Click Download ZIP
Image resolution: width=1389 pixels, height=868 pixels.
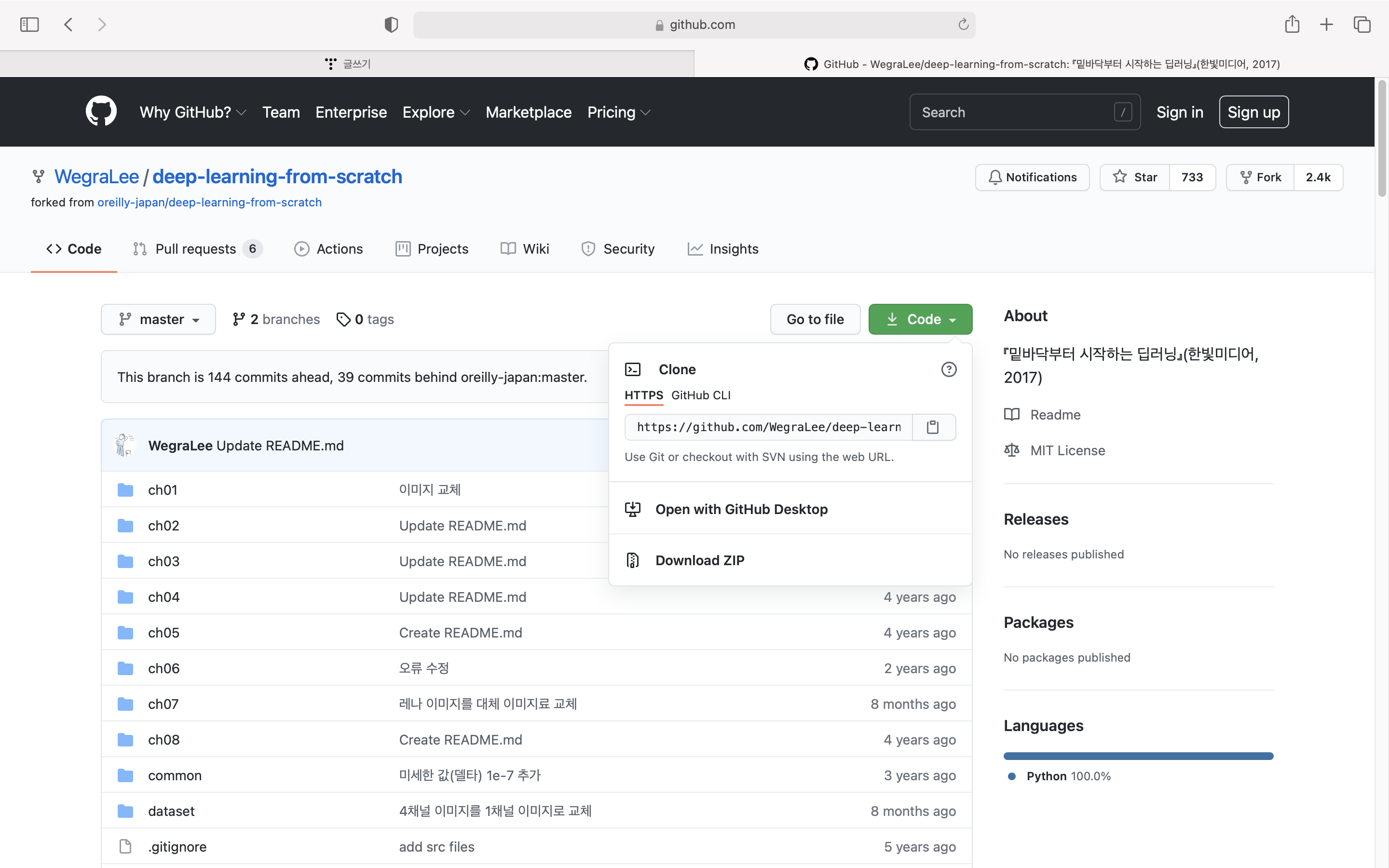699,560
